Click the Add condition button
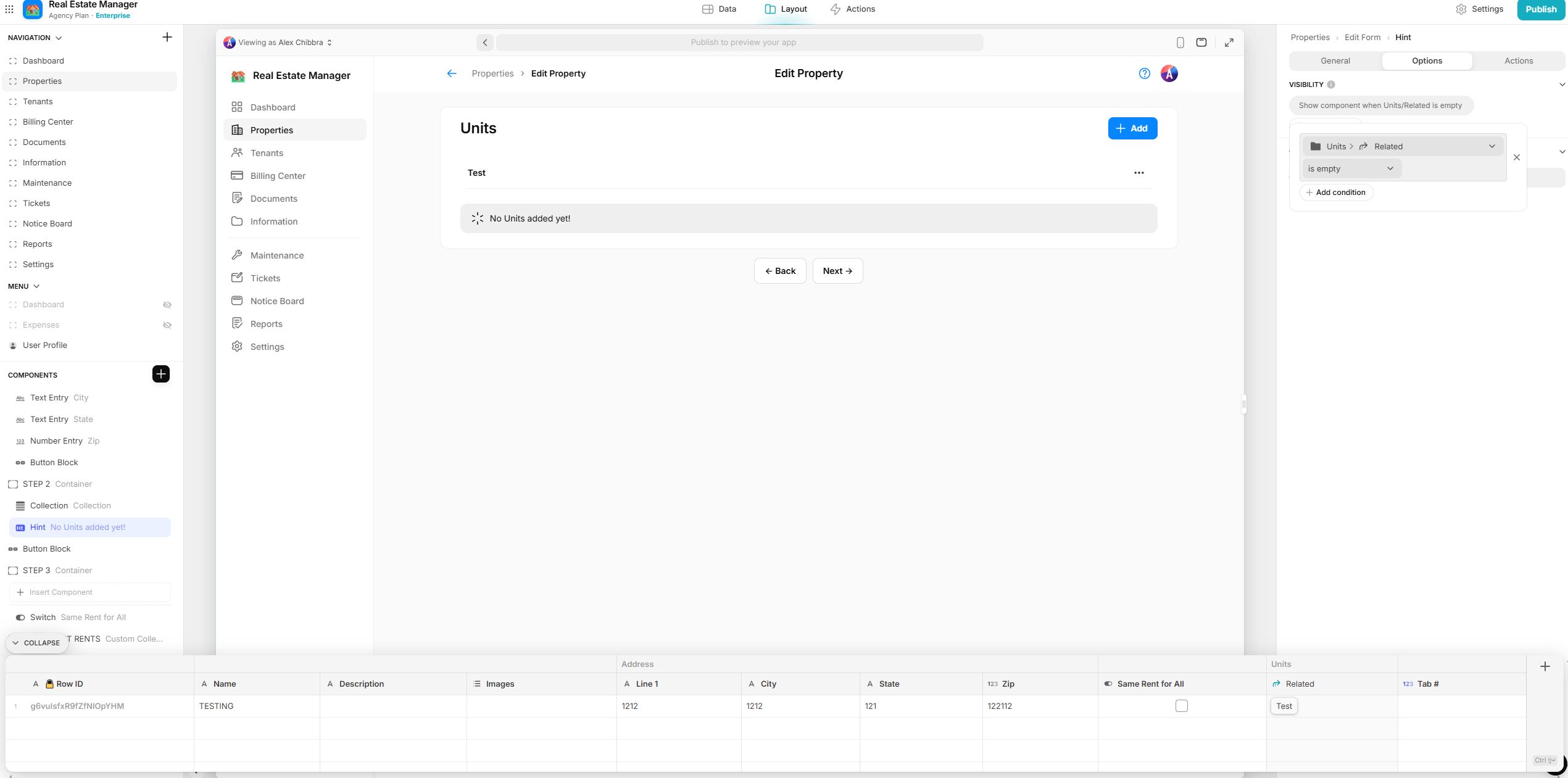 (x=1335, y=192)
